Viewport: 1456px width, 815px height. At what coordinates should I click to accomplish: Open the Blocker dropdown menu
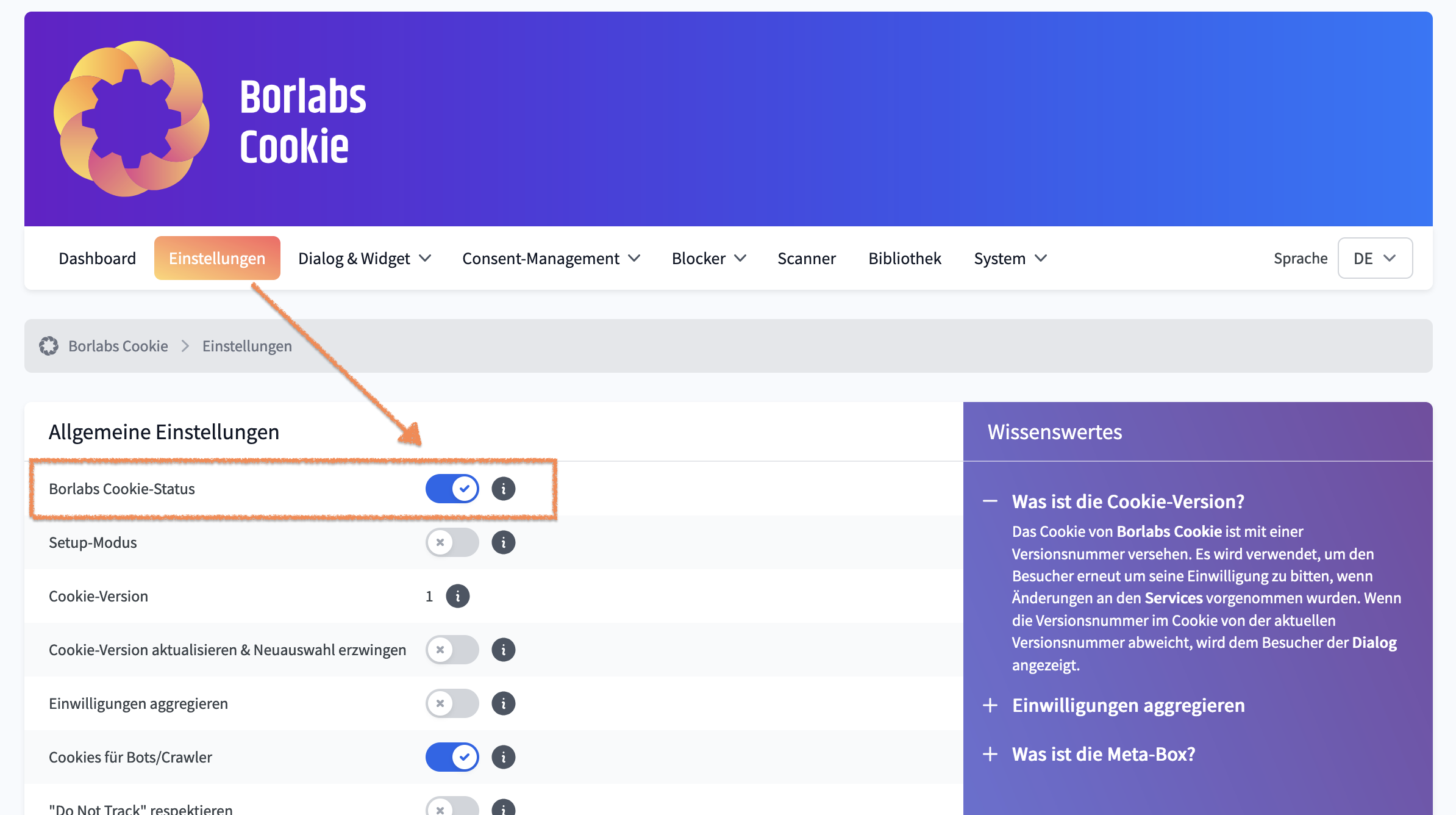[x=709, y=258]
